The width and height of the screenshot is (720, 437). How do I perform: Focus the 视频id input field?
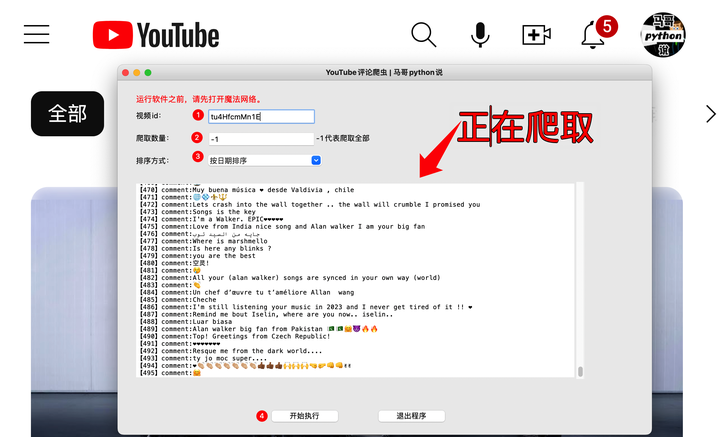click(x=261, y=117)
